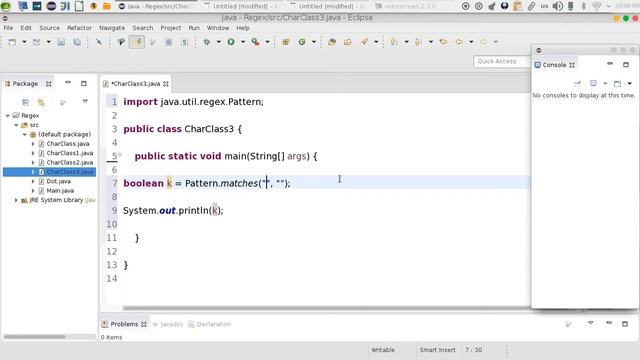640x360 pixels.
Task: Switch to the Declaration tab
Action: (209, 324)
